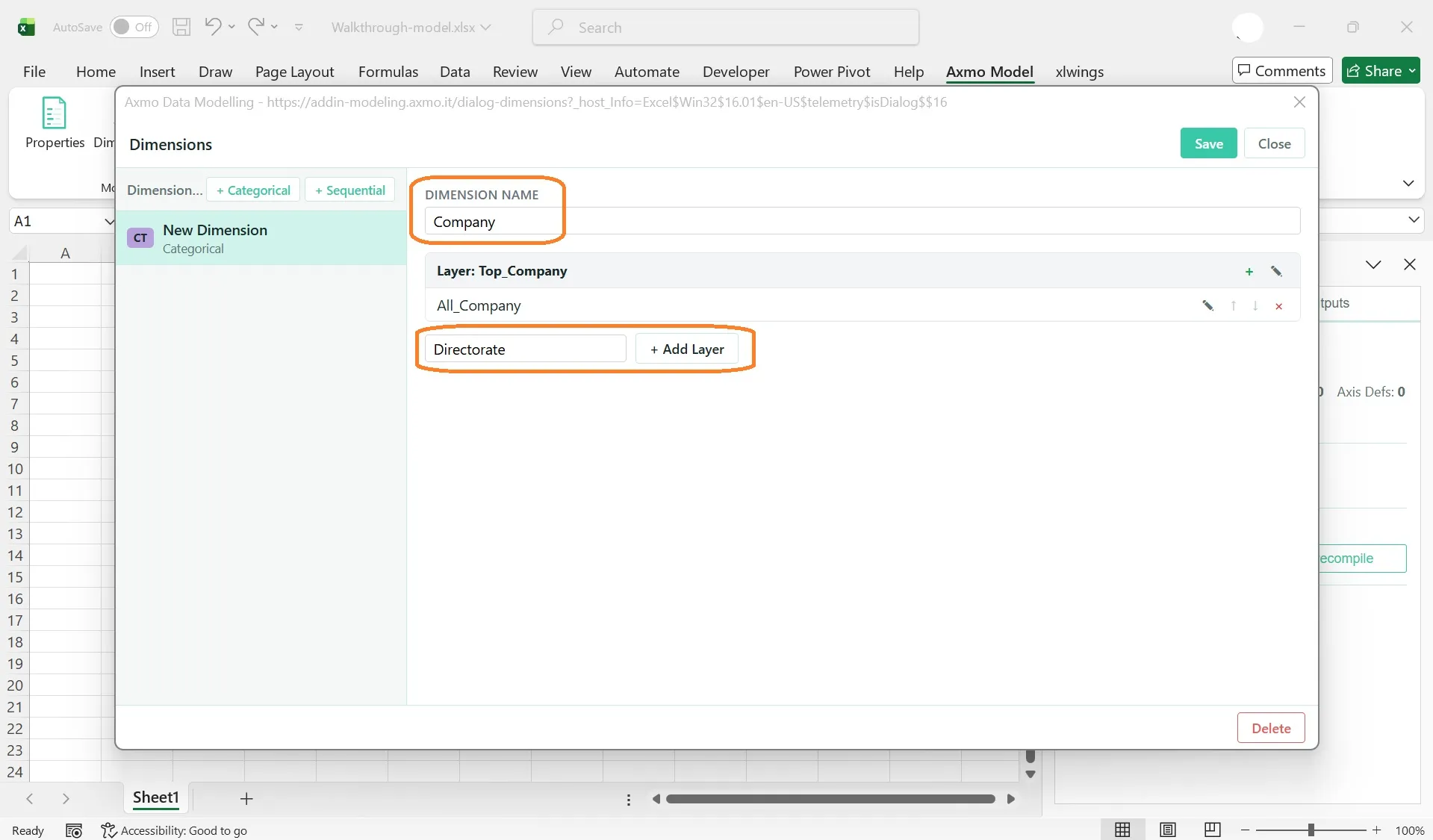The width and height of the screenshot is (1433, 840).
Task: Move All_Company up with arrow icon
Action: tap(1234, 305)
